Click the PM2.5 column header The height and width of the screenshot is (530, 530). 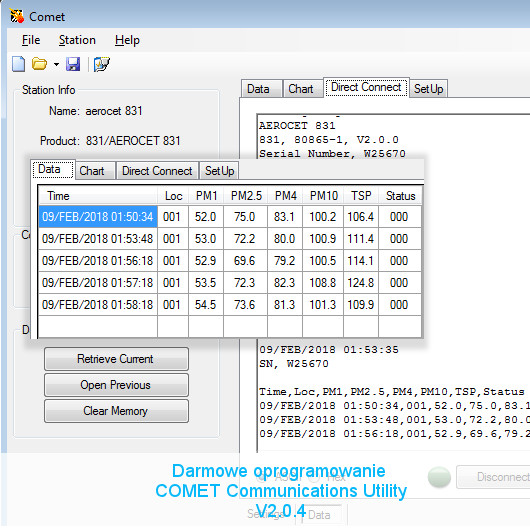coord(246,196)
